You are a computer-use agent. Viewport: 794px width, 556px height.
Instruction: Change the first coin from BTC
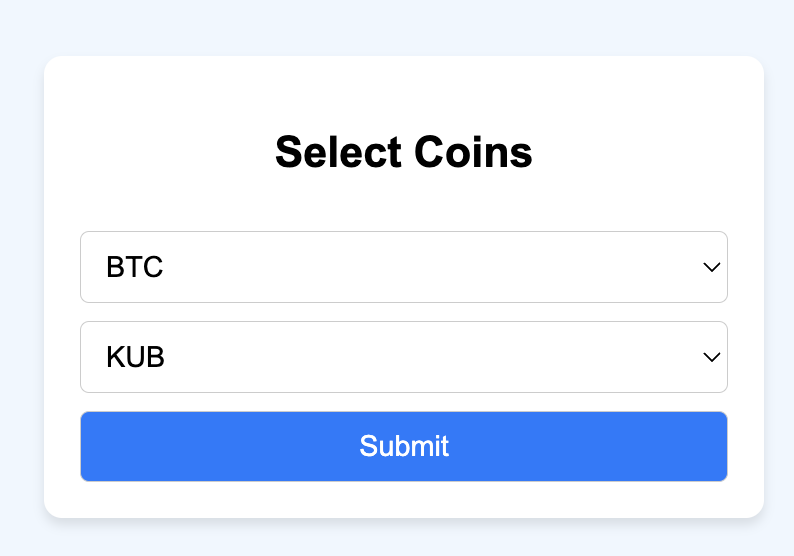coord(403,267)
